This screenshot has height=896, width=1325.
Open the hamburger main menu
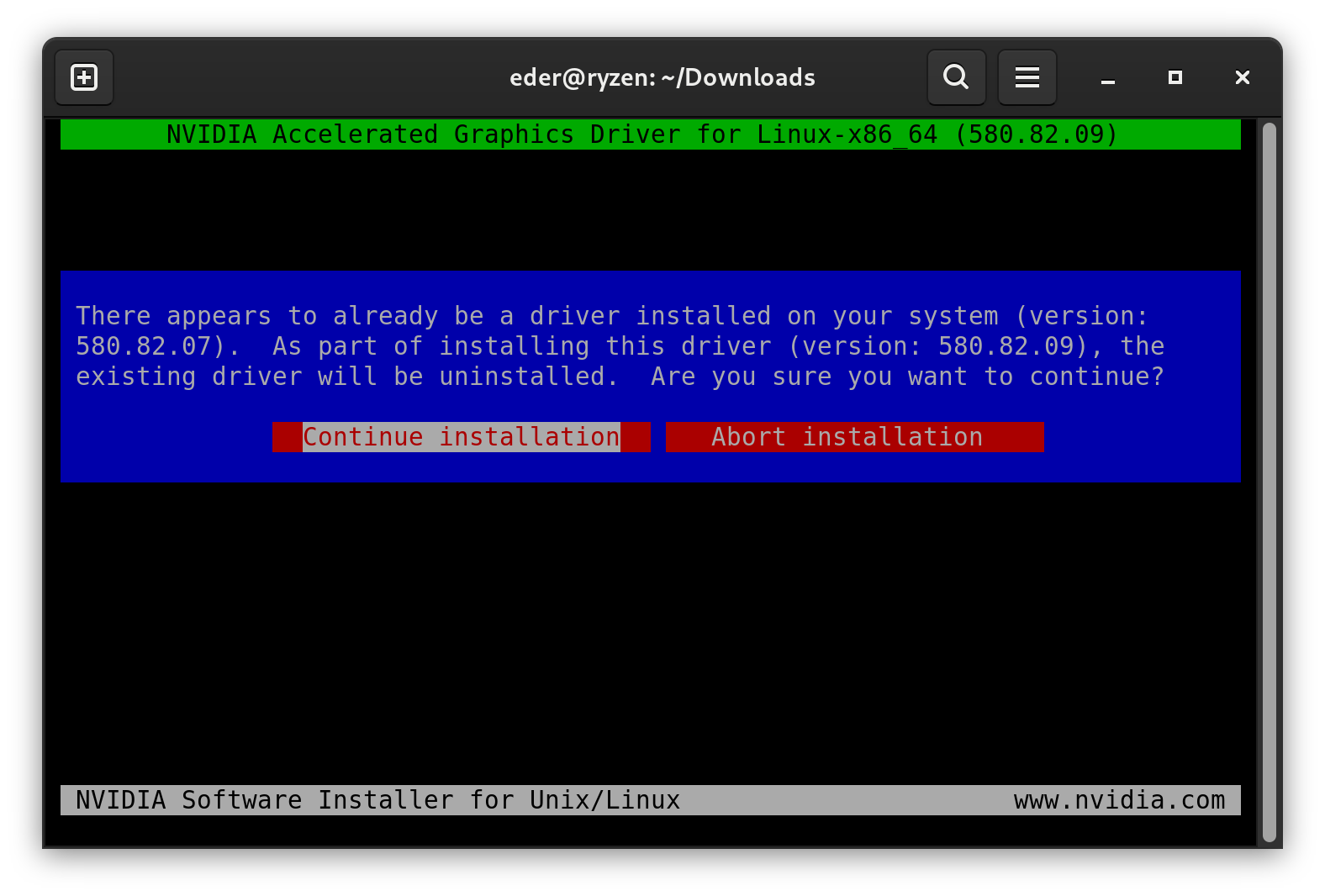coord(1027,77)
